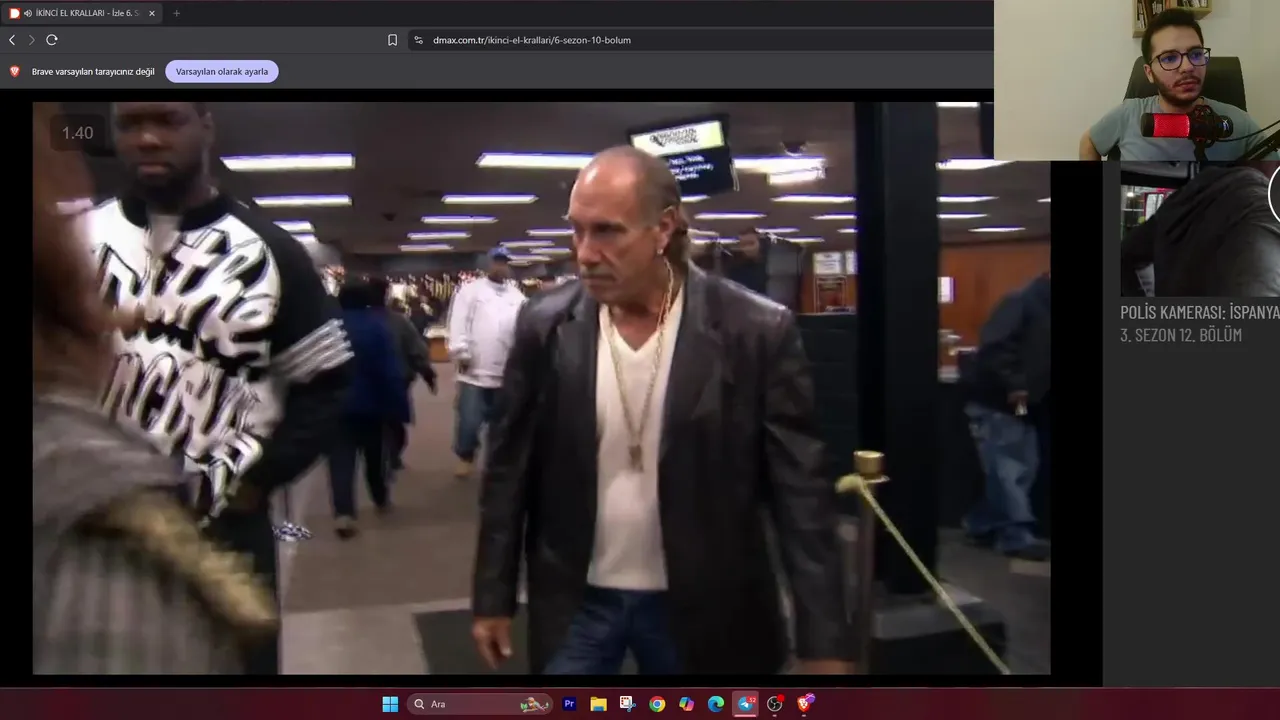Open a new browser tab with plus
This screenshot has width=1280, height=720.
tap(176, 13)
